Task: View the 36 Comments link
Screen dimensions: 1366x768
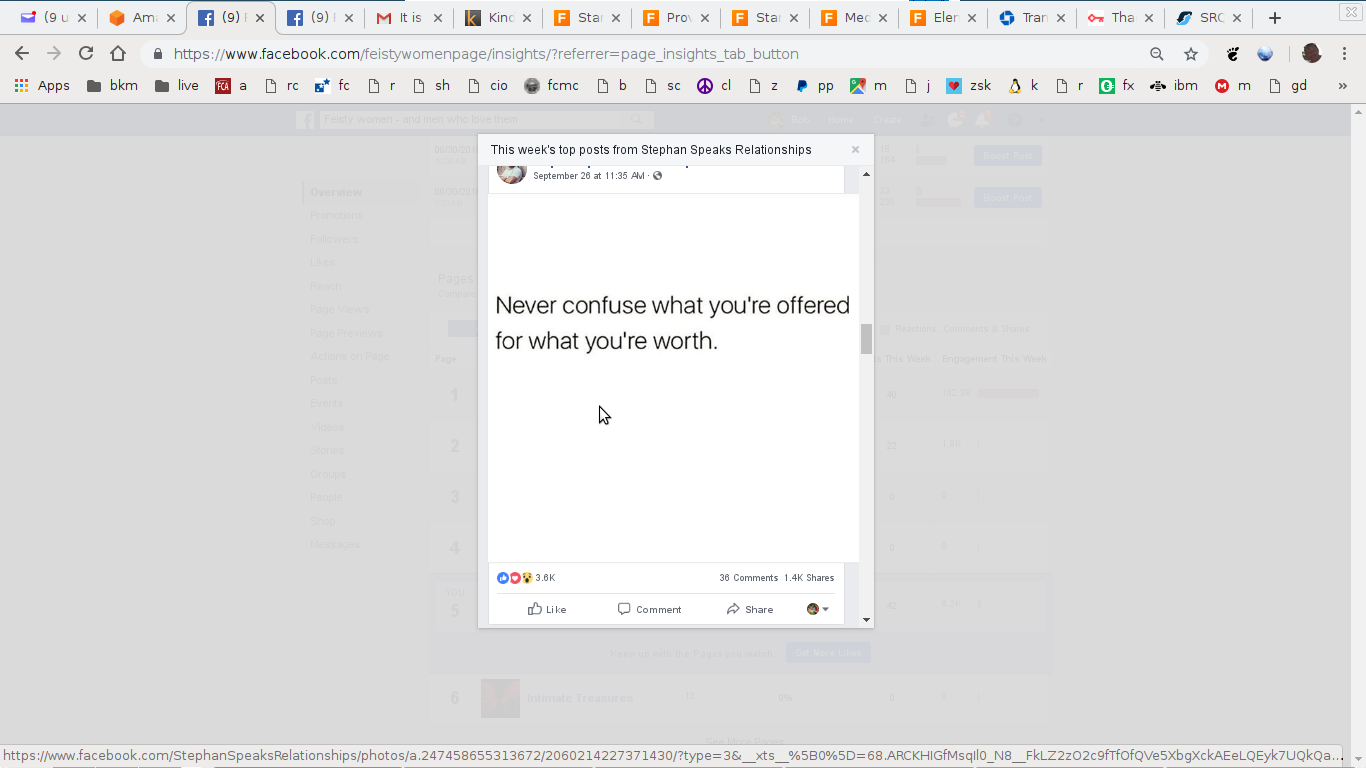Action: [748, 578]
